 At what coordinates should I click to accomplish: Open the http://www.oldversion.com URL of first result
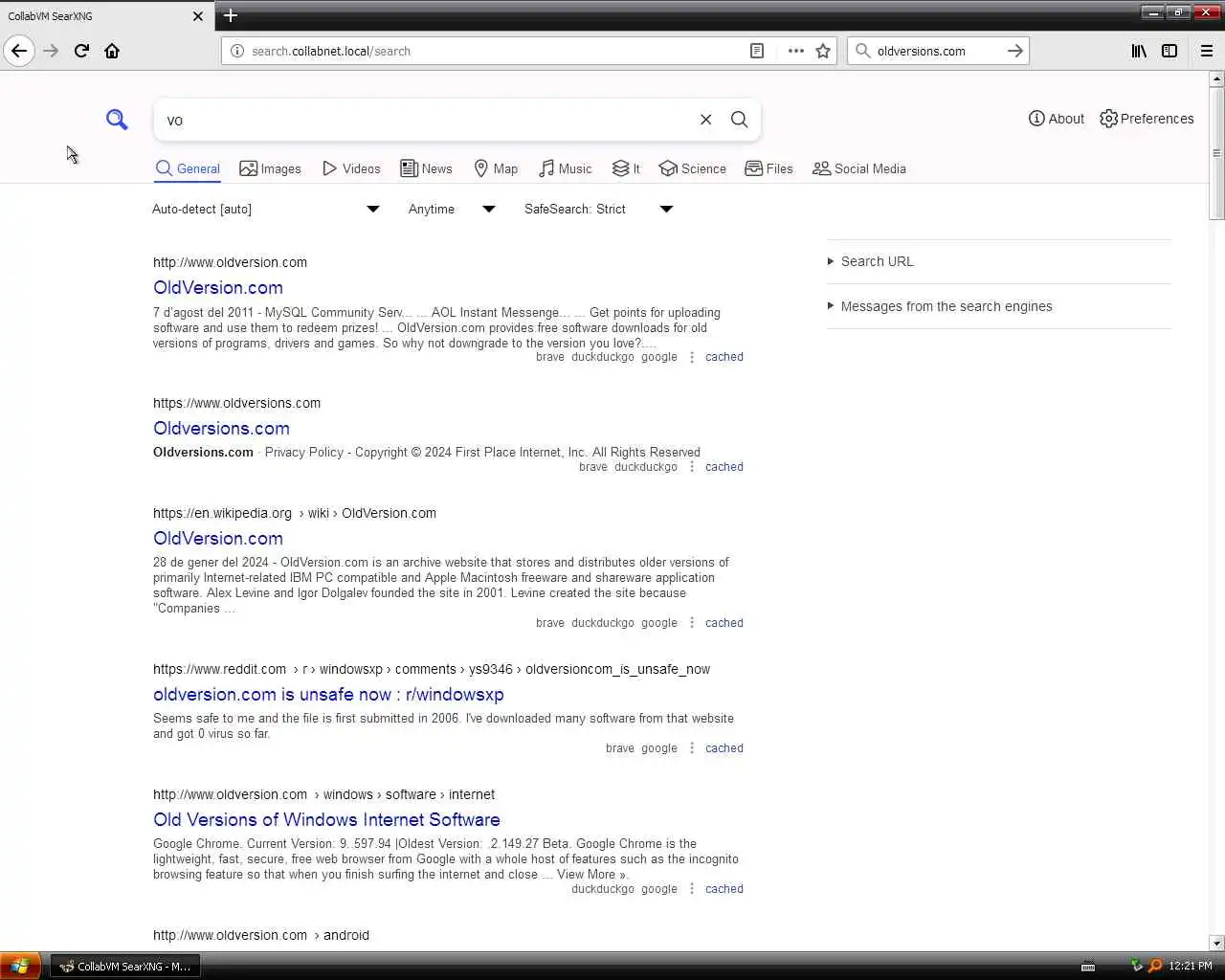(230, 262)
